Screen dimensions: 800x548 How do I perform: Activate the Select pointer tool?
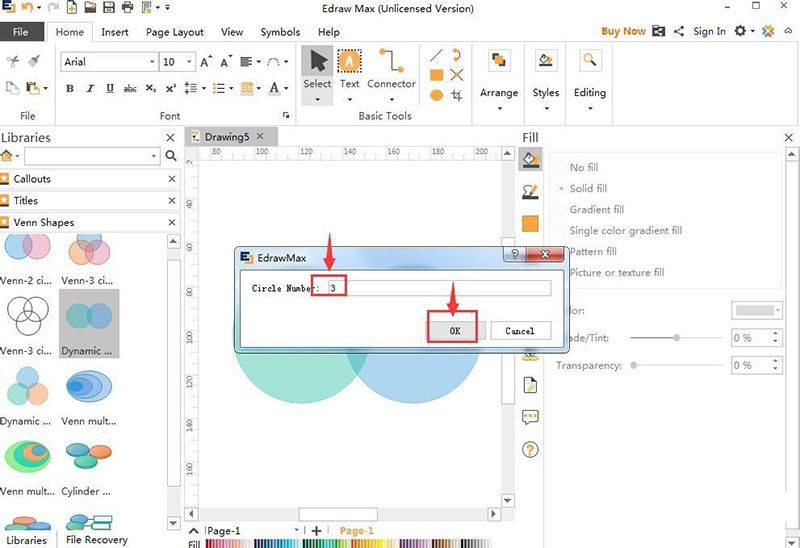click(x=317, y=62)
